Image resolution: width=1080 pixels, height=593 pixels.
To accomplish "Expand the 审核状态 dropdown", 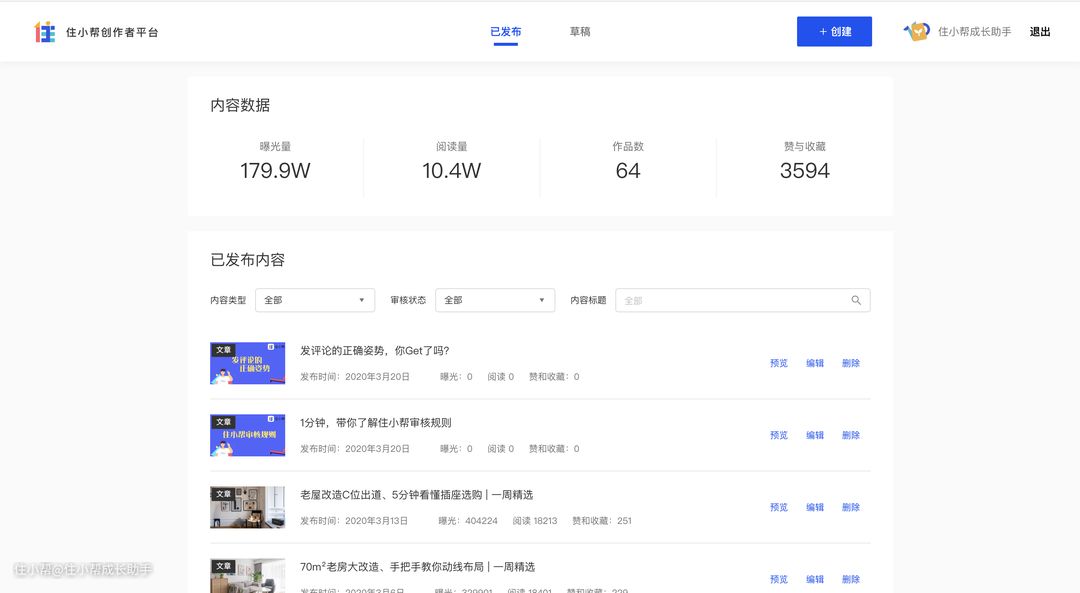I will pos(495,300).
